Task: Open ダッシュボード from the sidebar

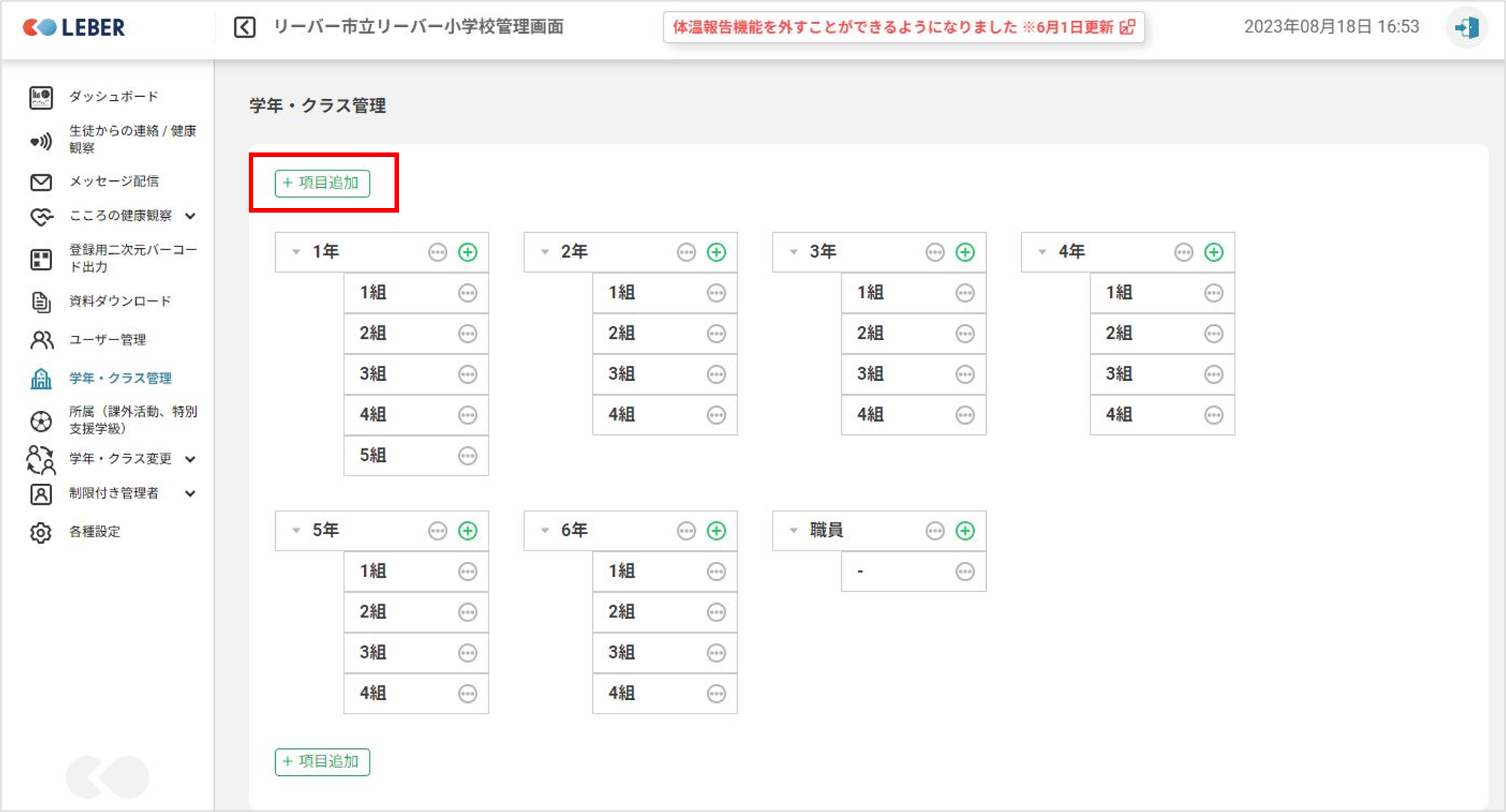Action: pyautogui.click(x=113, y=97)
